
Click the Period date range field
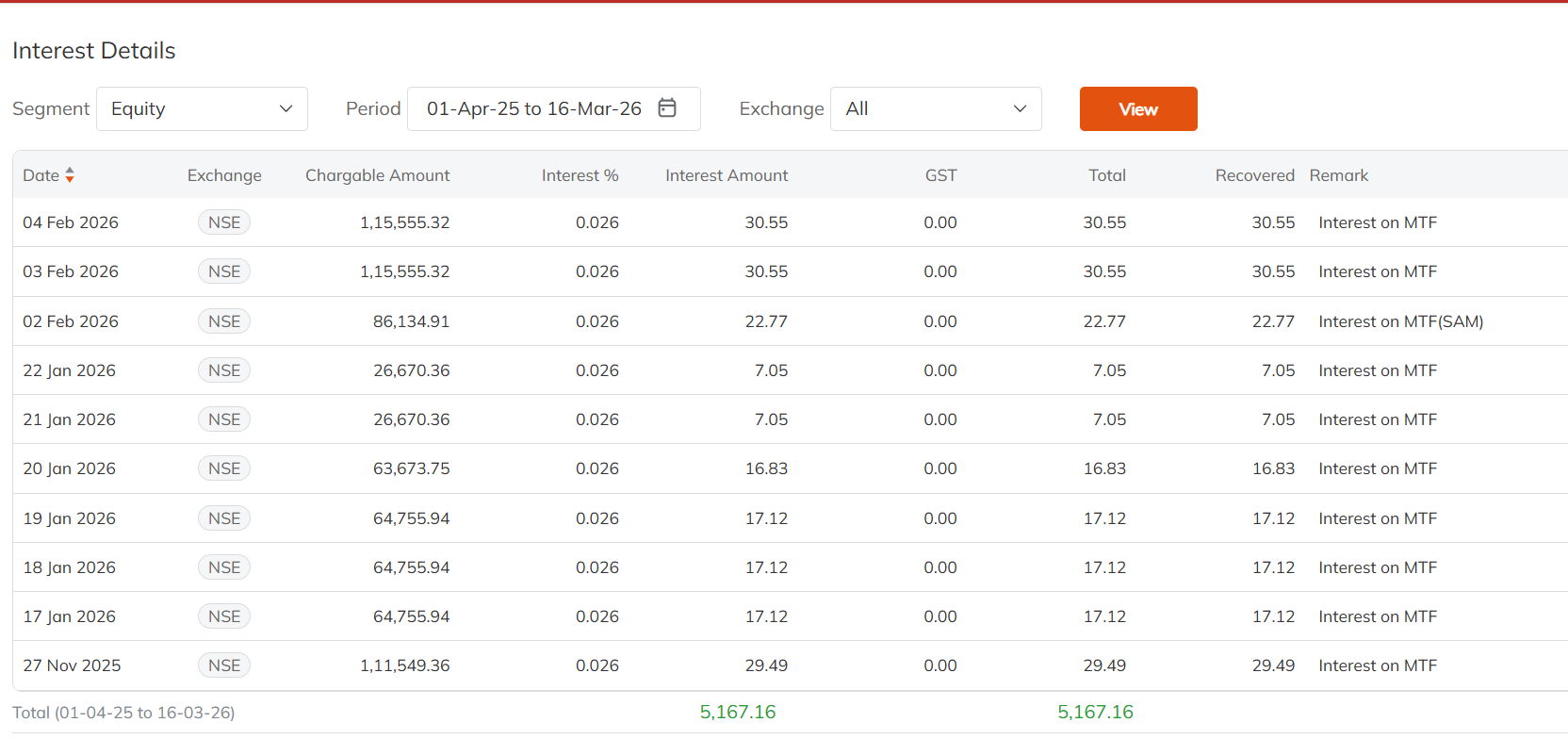(533, 109)
